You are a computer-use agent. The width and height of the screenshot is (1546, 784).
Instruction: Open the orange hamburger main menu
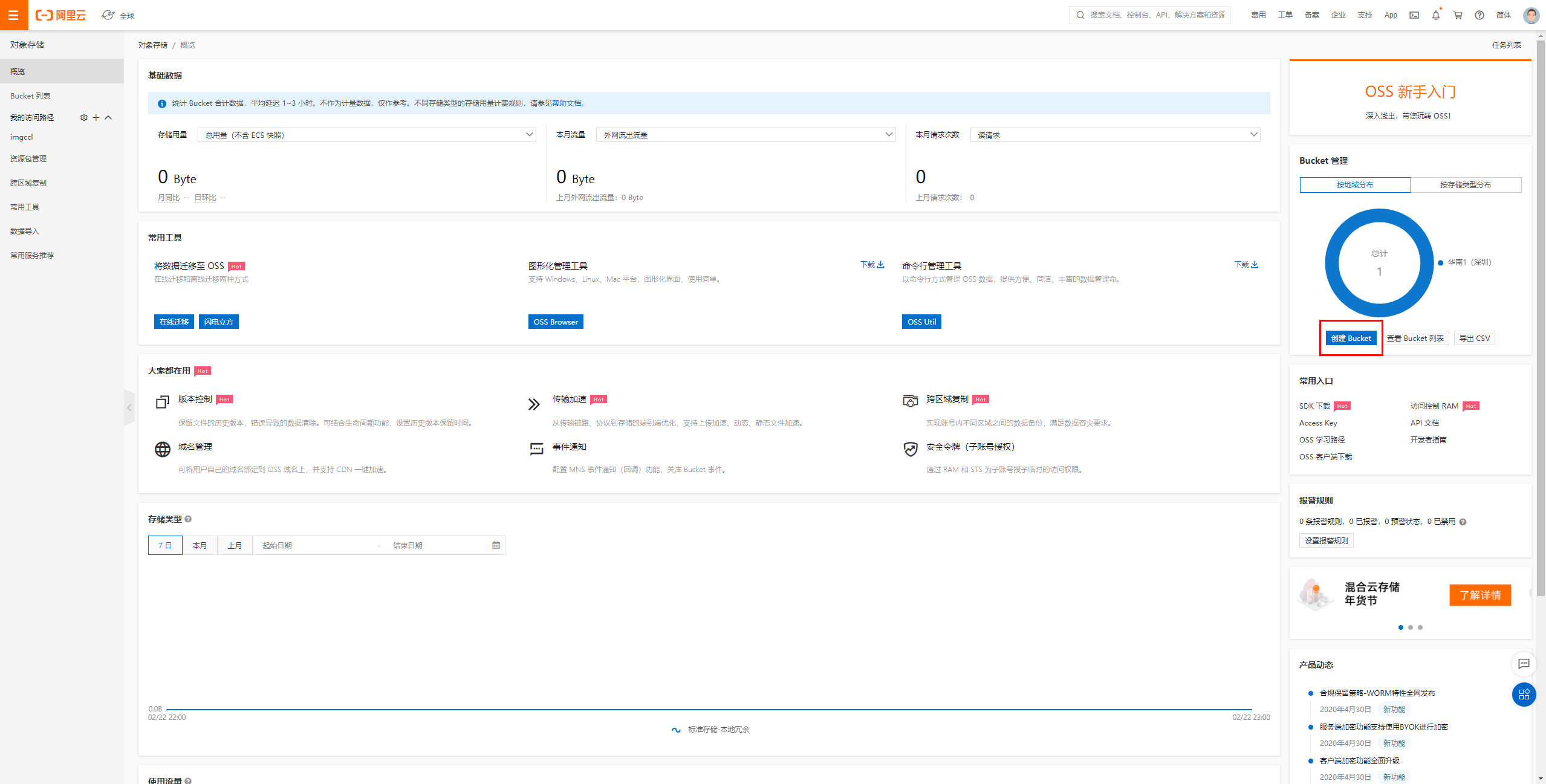pos(14,15)
